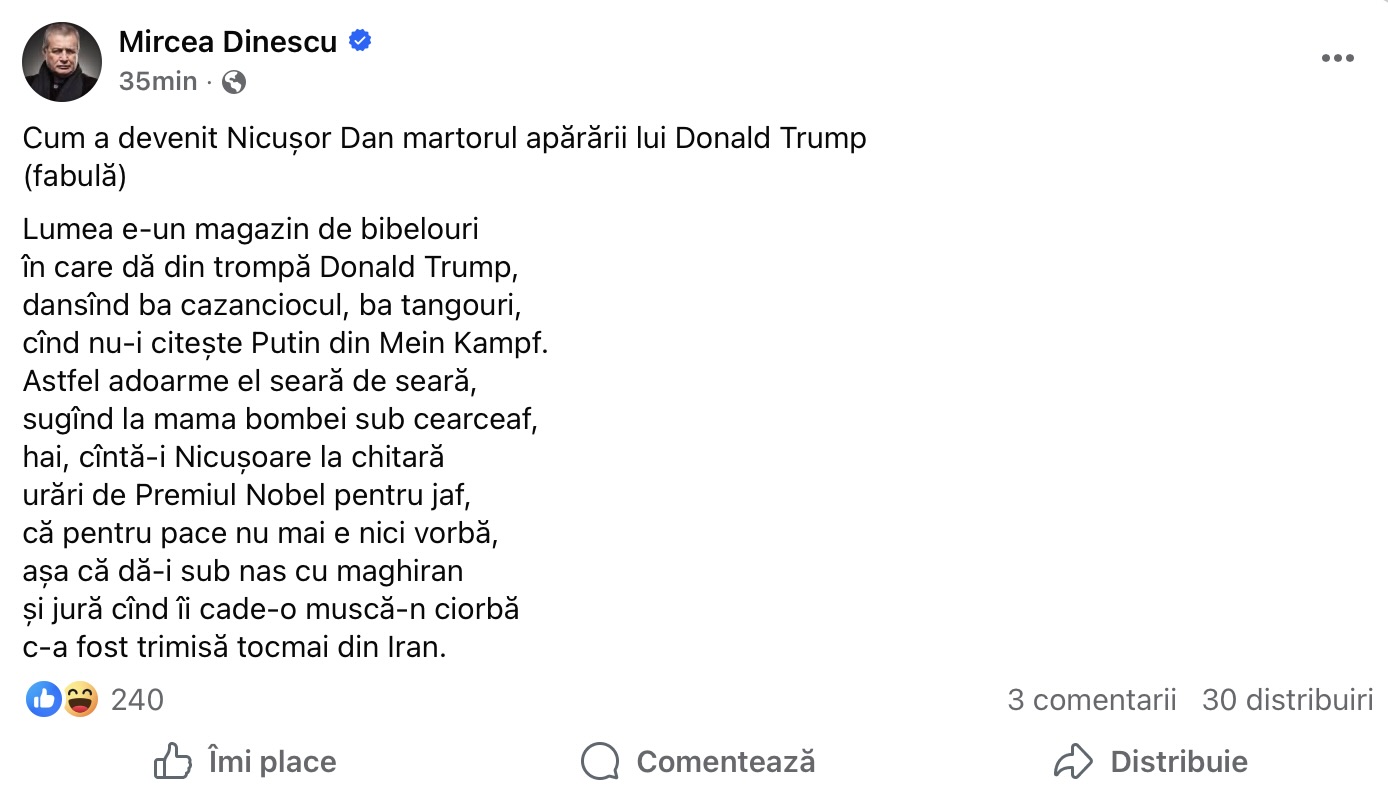Toggle like via the Îmi place label
Viewport: 1388px width, 804px height.
tap(272, 762)
